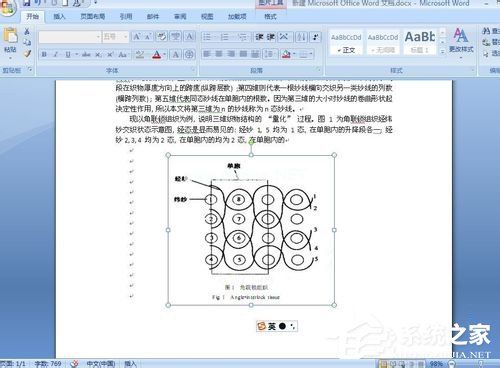Click the Copy icon in clipboard group
This screenshot has height=368, width=500.
pos(27,42)
